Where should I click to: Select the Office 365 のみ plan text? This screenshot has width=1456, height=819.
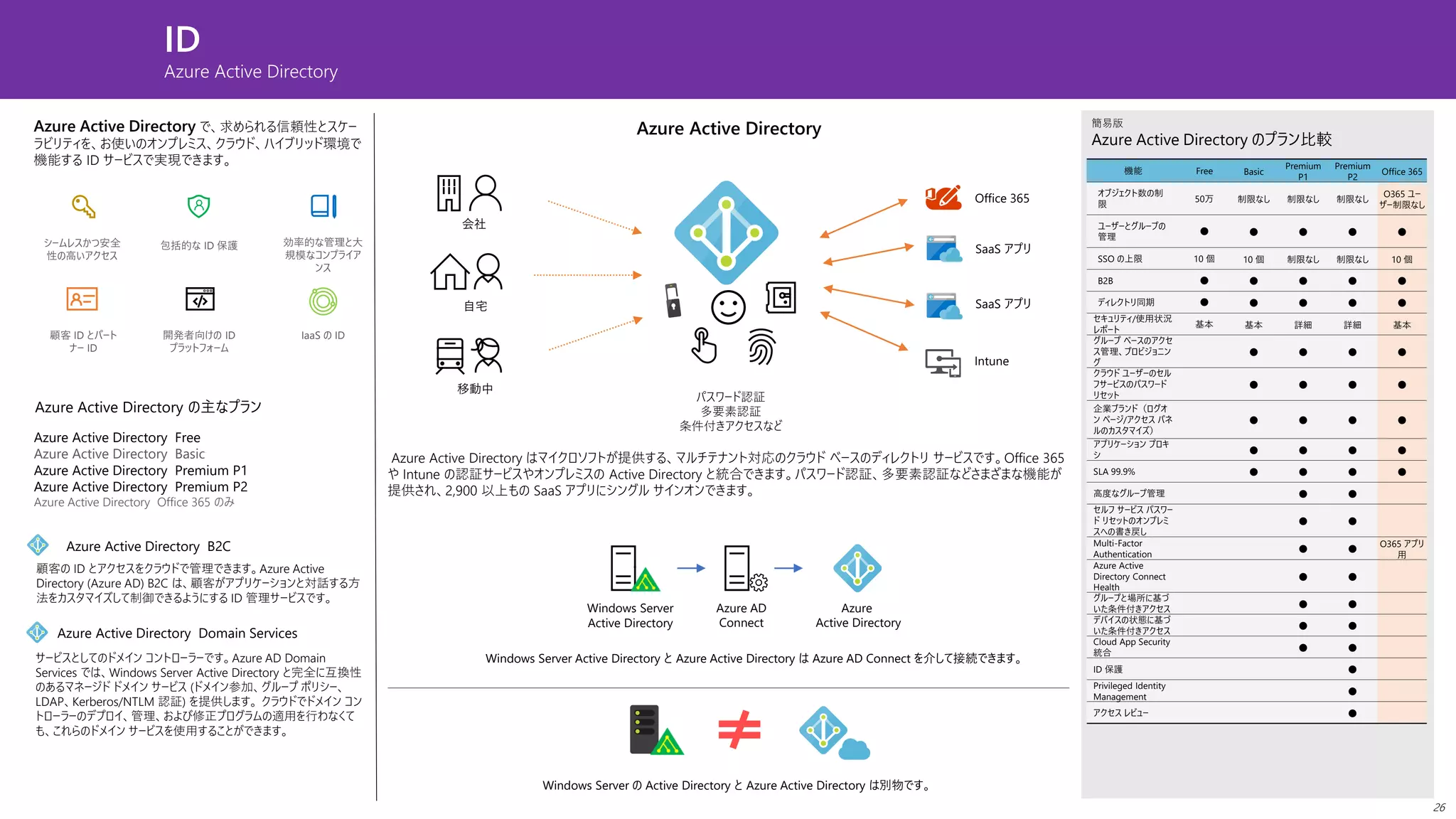point(134,502)
